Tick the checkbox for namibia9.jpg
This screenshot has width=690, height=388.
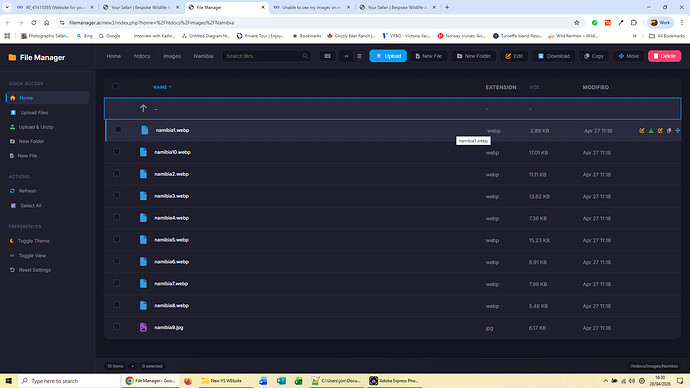coord(117,327)
